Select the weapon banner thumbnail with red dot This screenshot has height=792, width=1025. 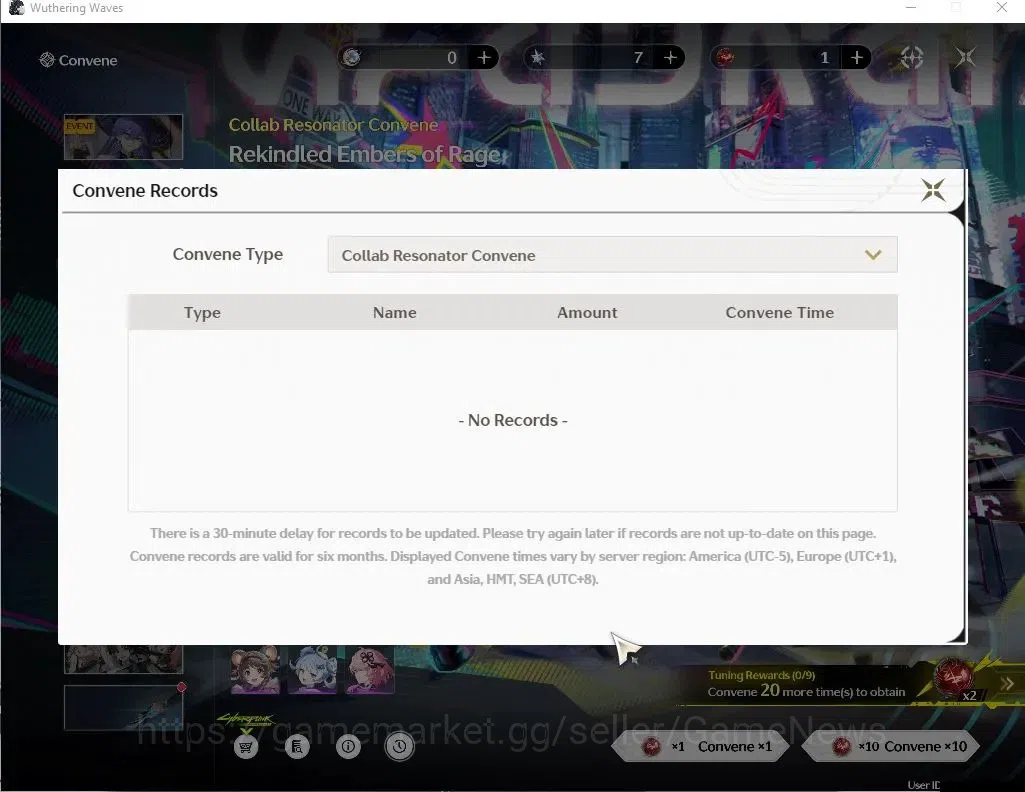(x=123, y=707)
